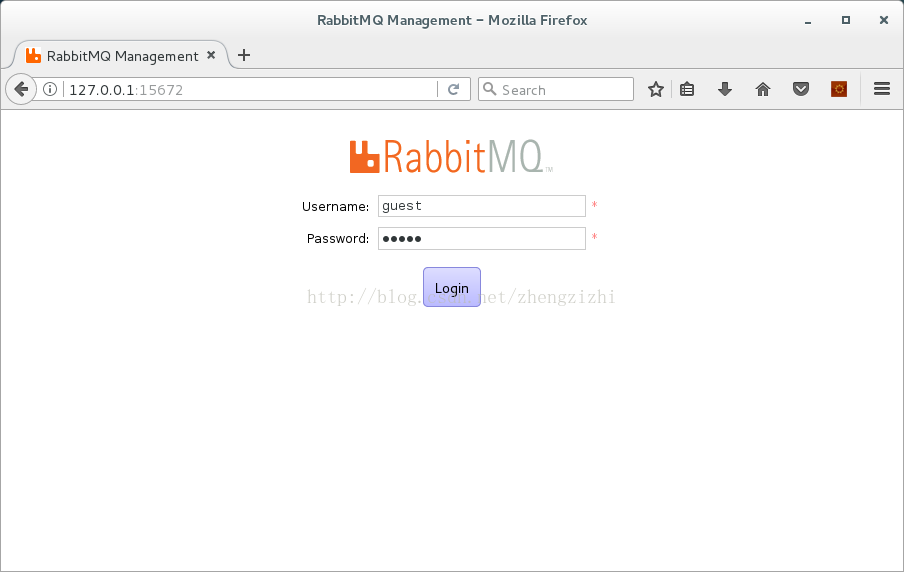904x572 pixels.
Task: Focus the Firefox Search field
Action: click(556, 89)
